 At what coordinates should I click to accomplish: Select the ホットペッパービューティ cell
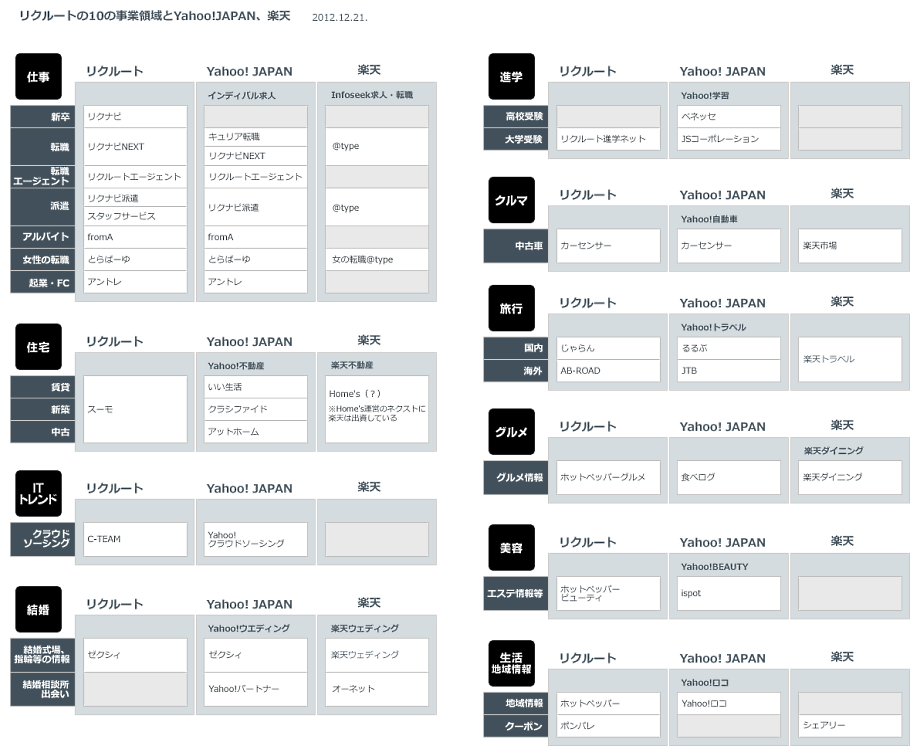click(608, 593)
